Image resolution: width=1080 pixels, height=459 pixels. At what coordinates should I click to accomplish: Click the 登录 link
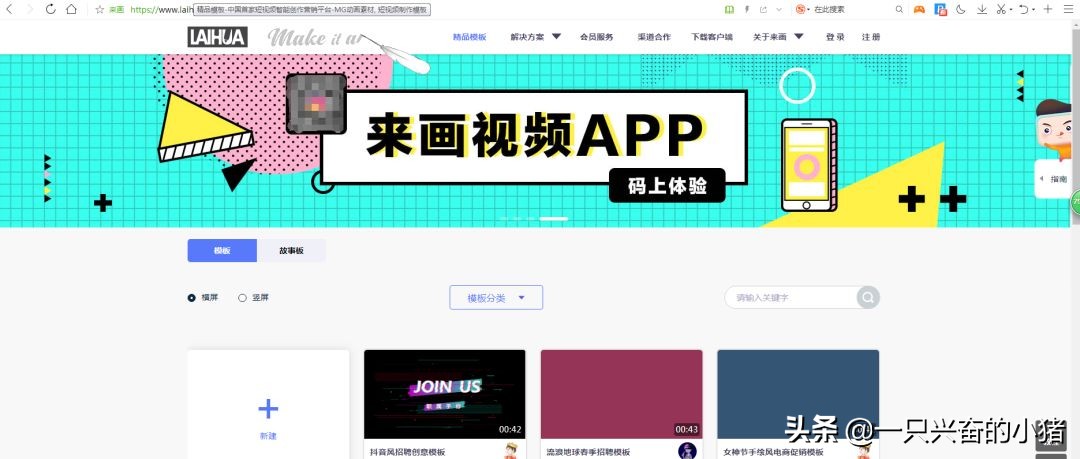pos(835,37)
